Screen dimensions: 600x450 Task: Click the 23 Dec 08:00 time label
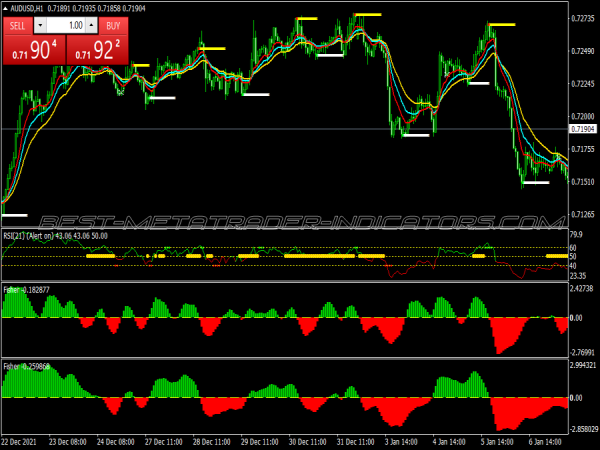68,442
